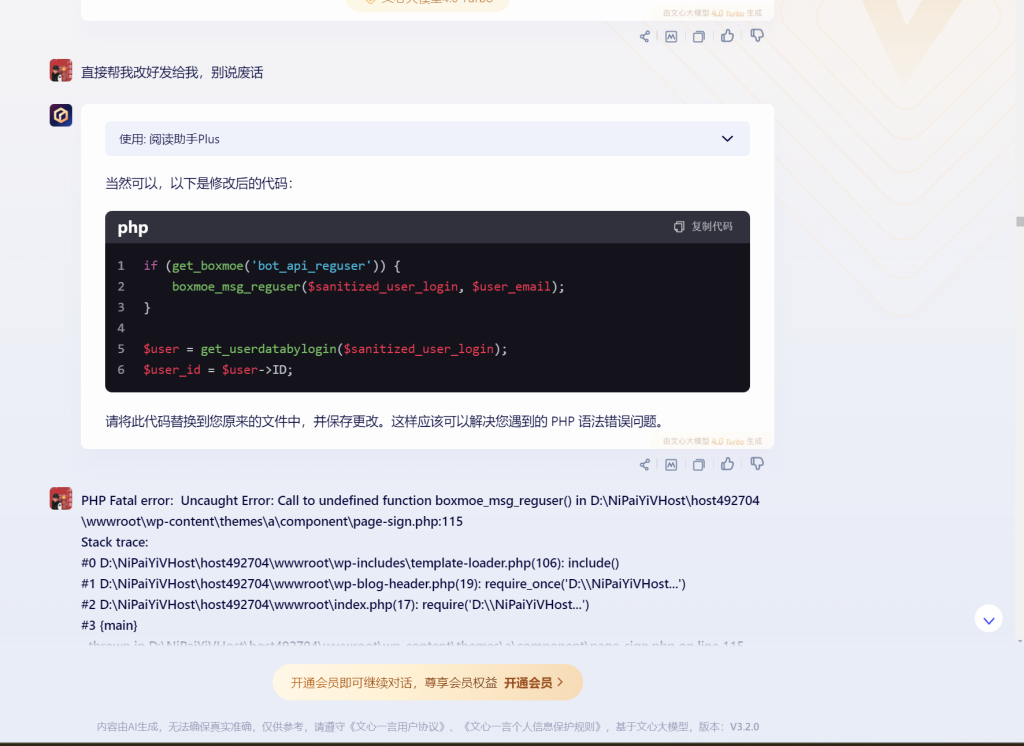The height and width of the screenshot is (746, 1024).
Task: Open the 《文心一言个人信息保护规则》 link
Action: coord(532,726)
